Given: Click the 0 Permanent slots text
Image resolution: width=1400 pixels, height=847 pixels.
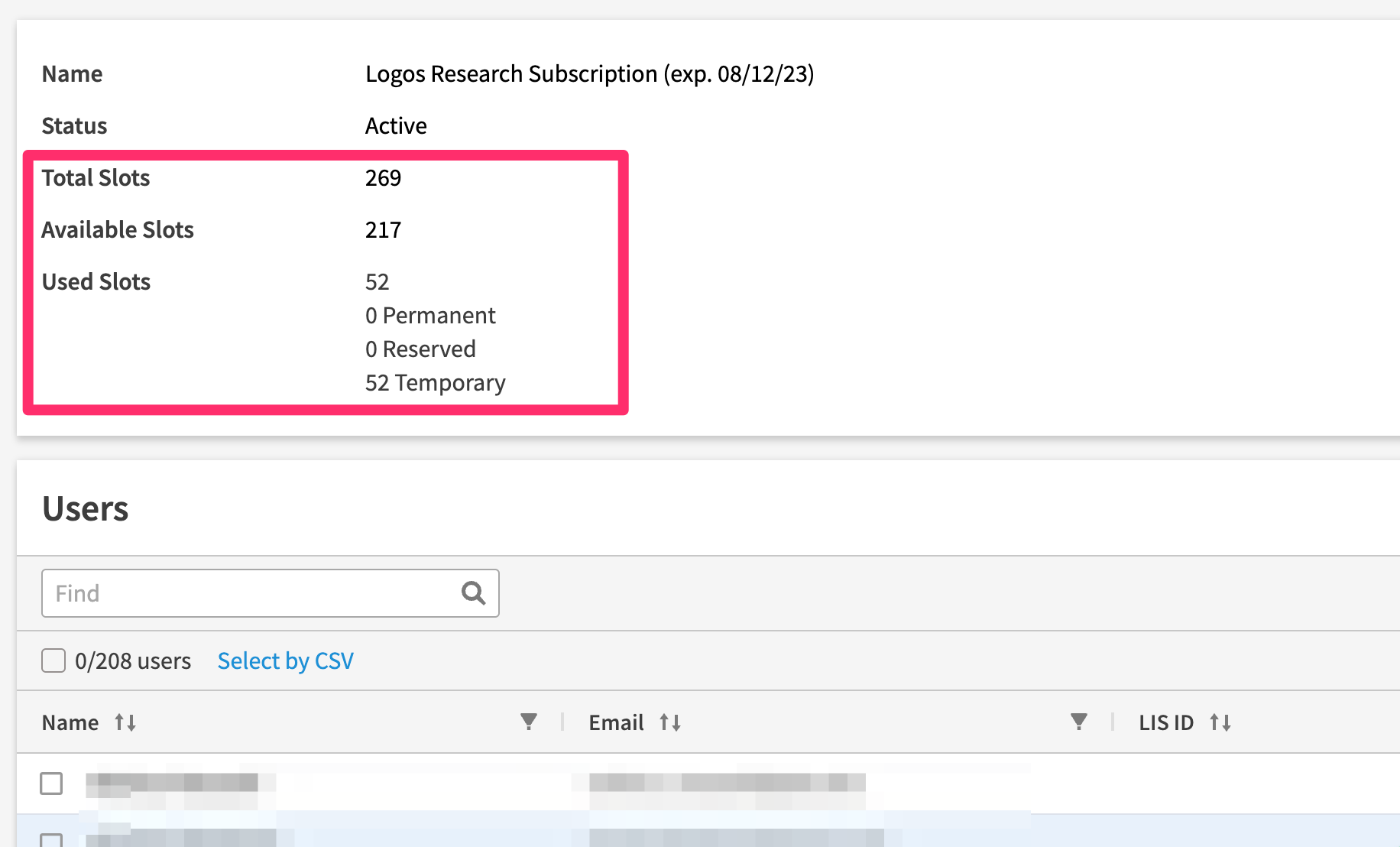Looking at the screenshot, I should click(x=430, y=316).
